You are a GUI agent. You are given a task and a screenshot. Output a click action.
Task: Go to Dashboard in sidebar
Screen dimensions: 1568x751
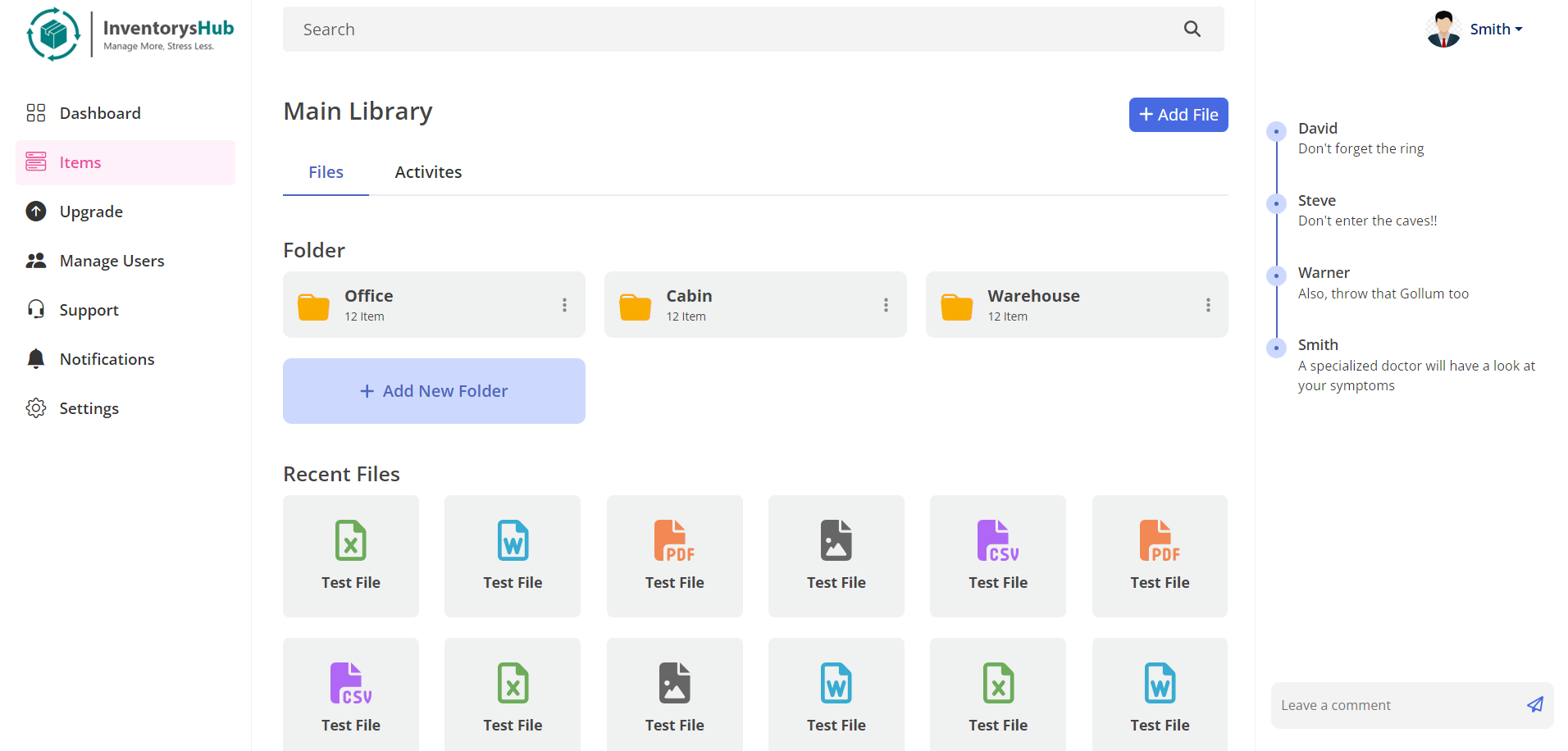click(x=125, y=113)
